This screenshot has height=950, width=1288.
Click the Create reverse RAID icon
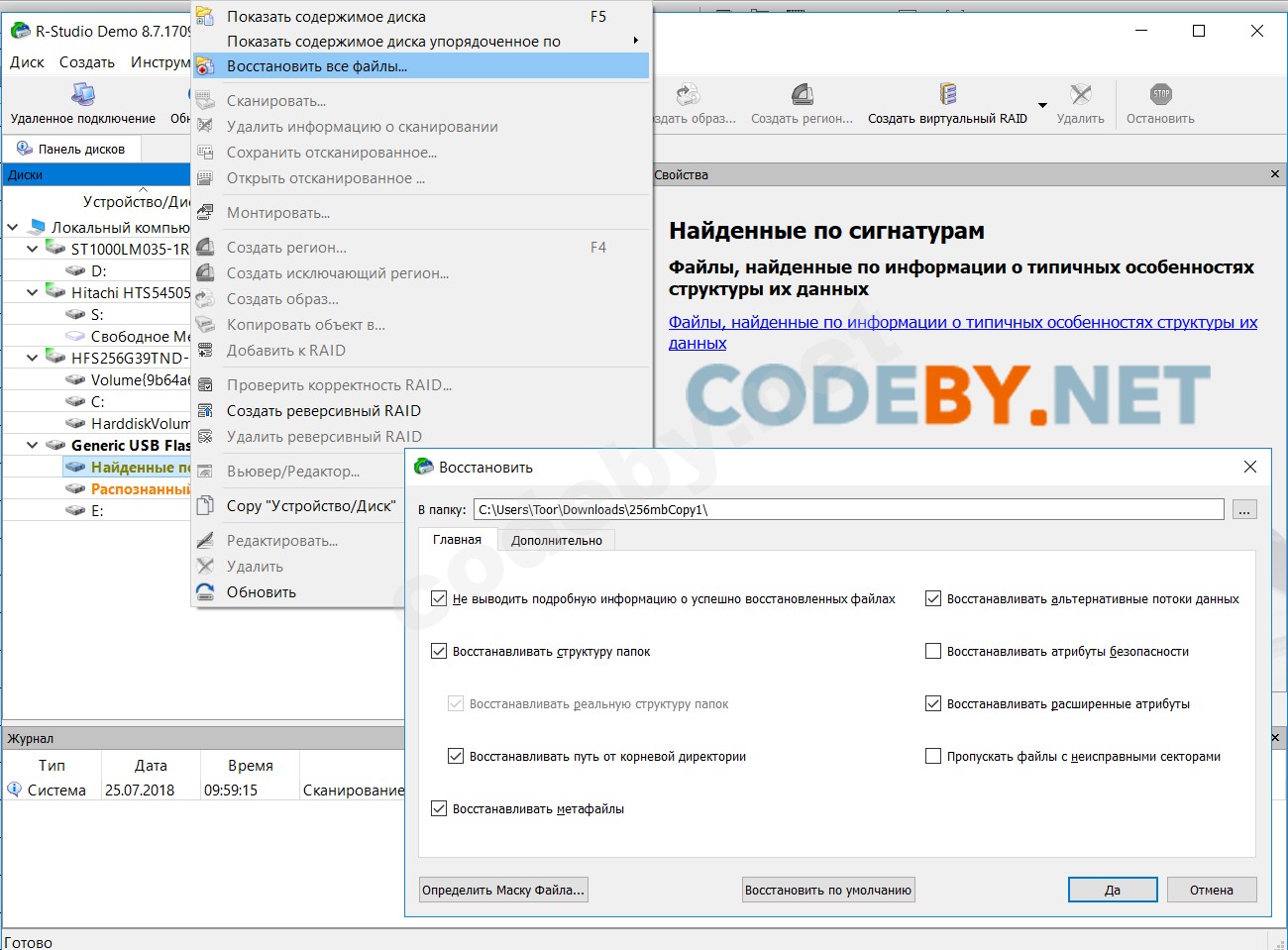[x=205, y=411]
